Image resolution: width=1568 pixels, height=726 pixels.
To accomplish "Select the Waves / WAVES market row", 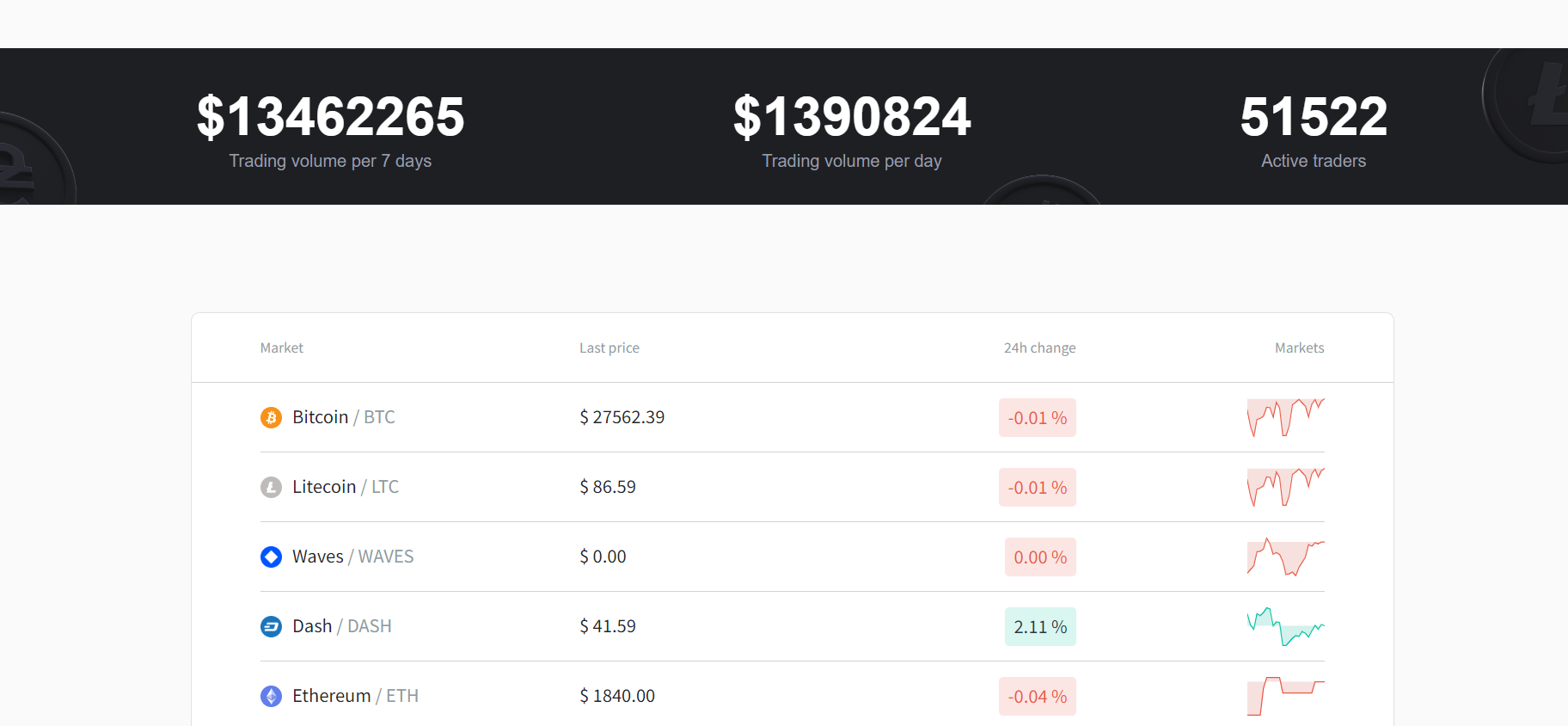I will click(x=352, y=557).
